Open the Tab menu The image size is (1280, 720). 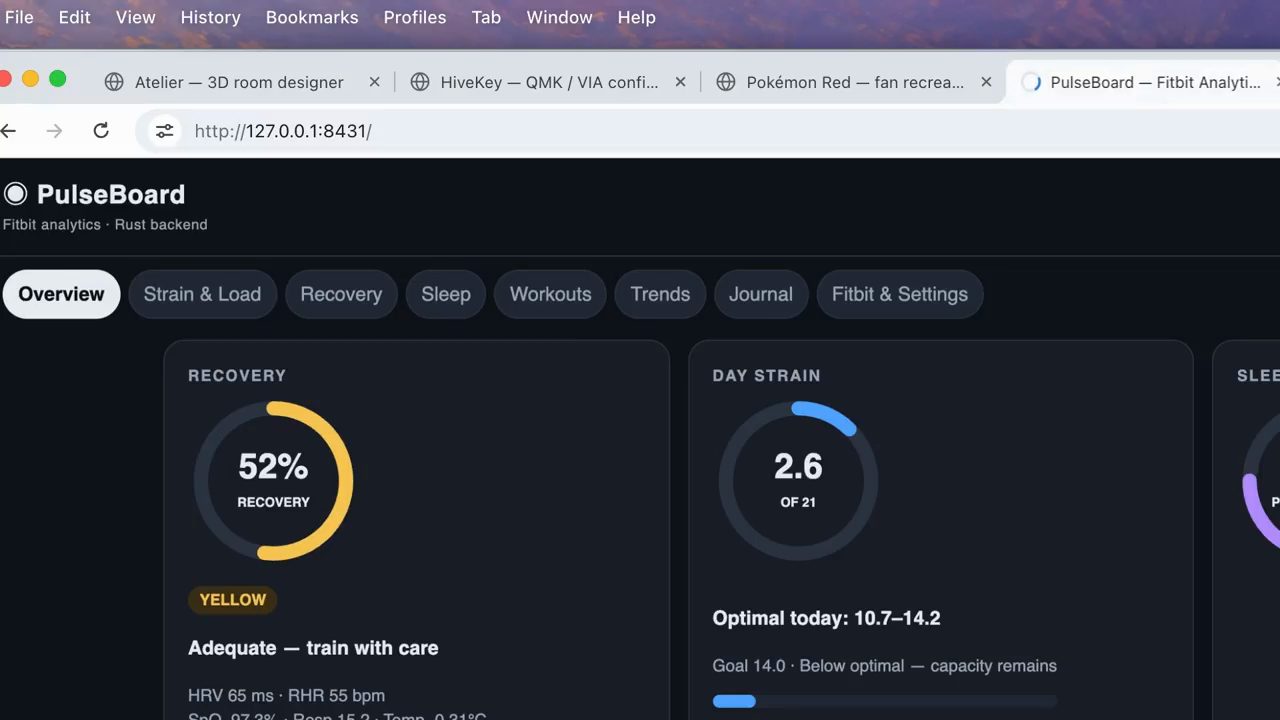pos(486,17)
